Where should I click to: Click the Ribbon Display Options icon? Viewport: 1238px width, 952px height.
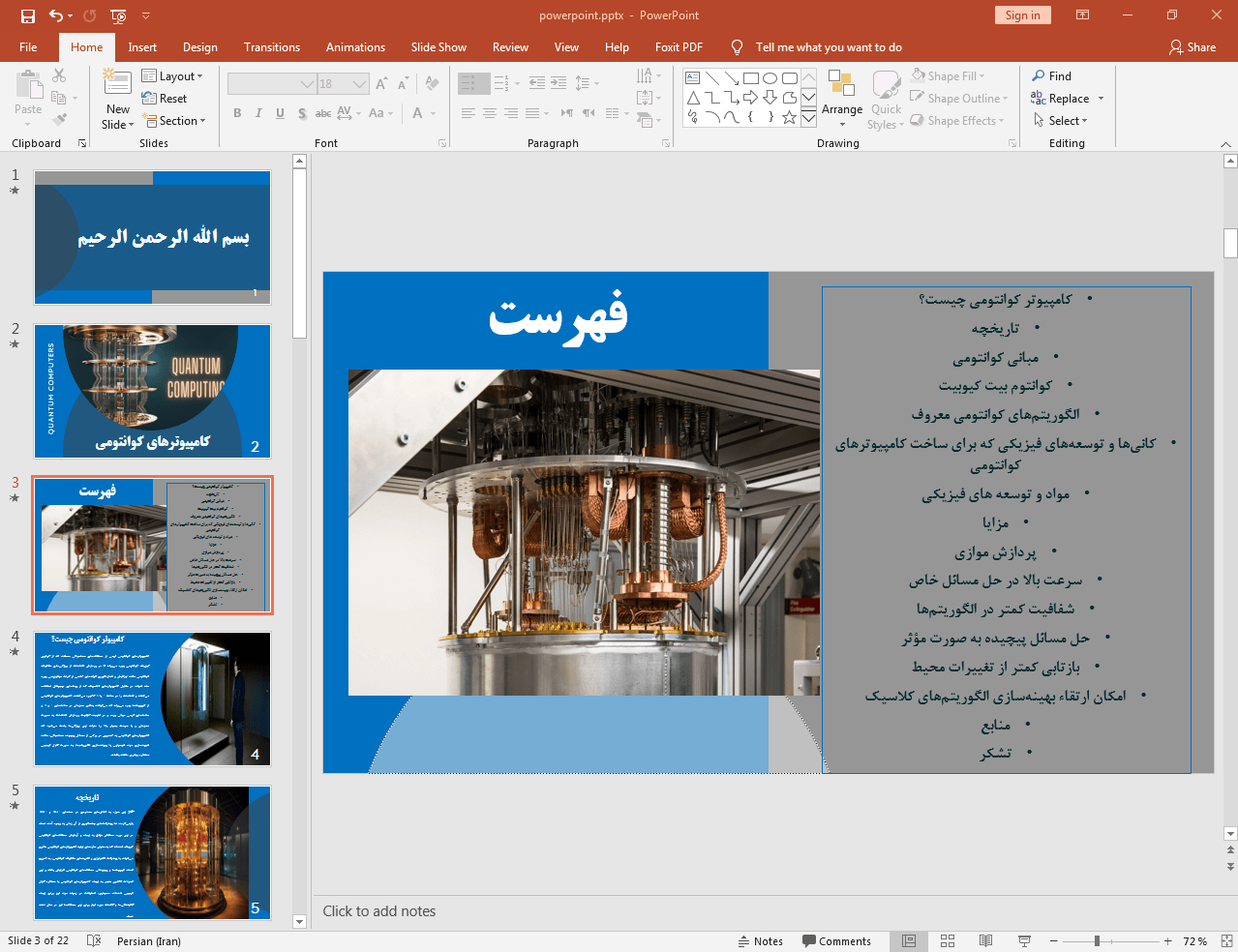tap(1083, 15)
